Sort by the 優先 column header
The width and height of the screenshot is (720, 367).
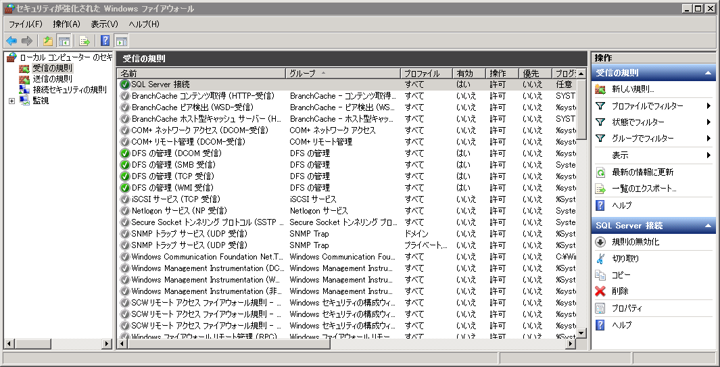(x=535, y=73)
